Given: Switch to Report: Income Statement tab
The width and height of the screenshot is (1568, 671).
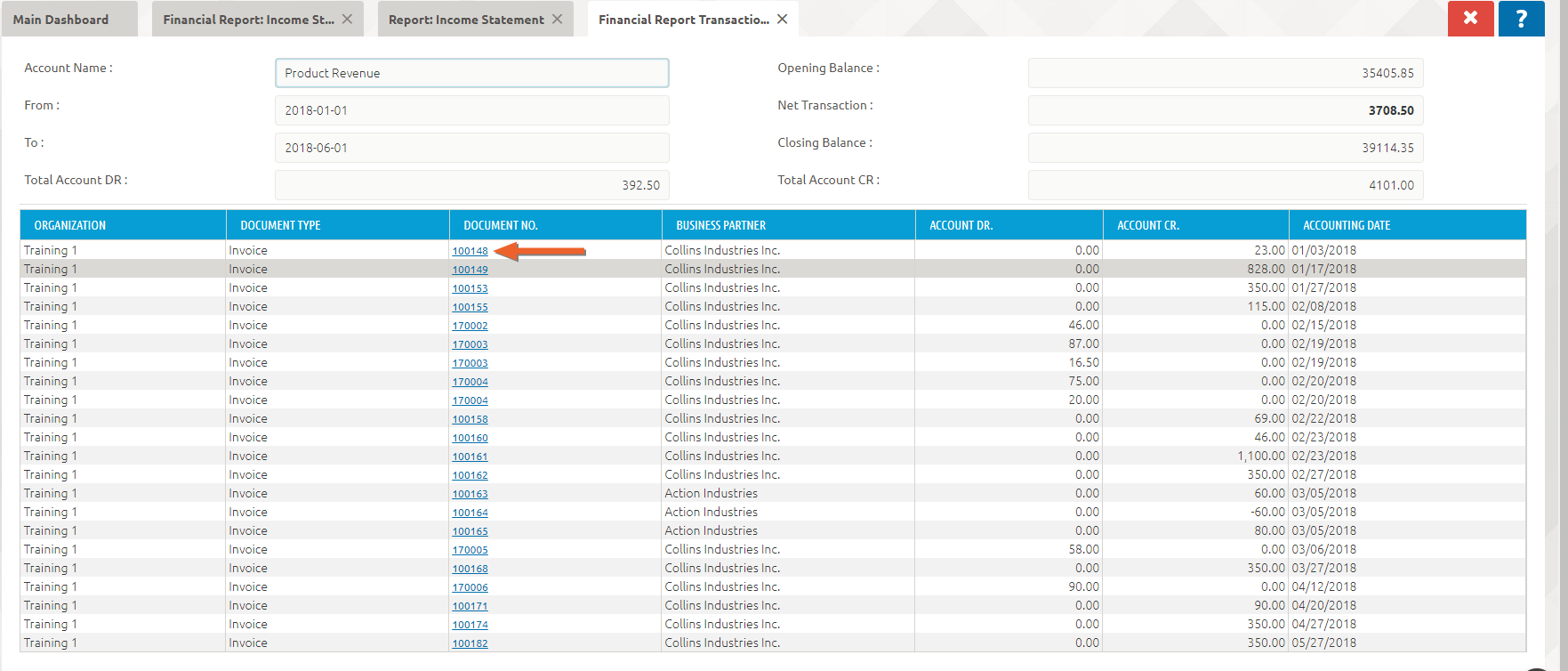Looking at the screenshot, I should [465, 20].
